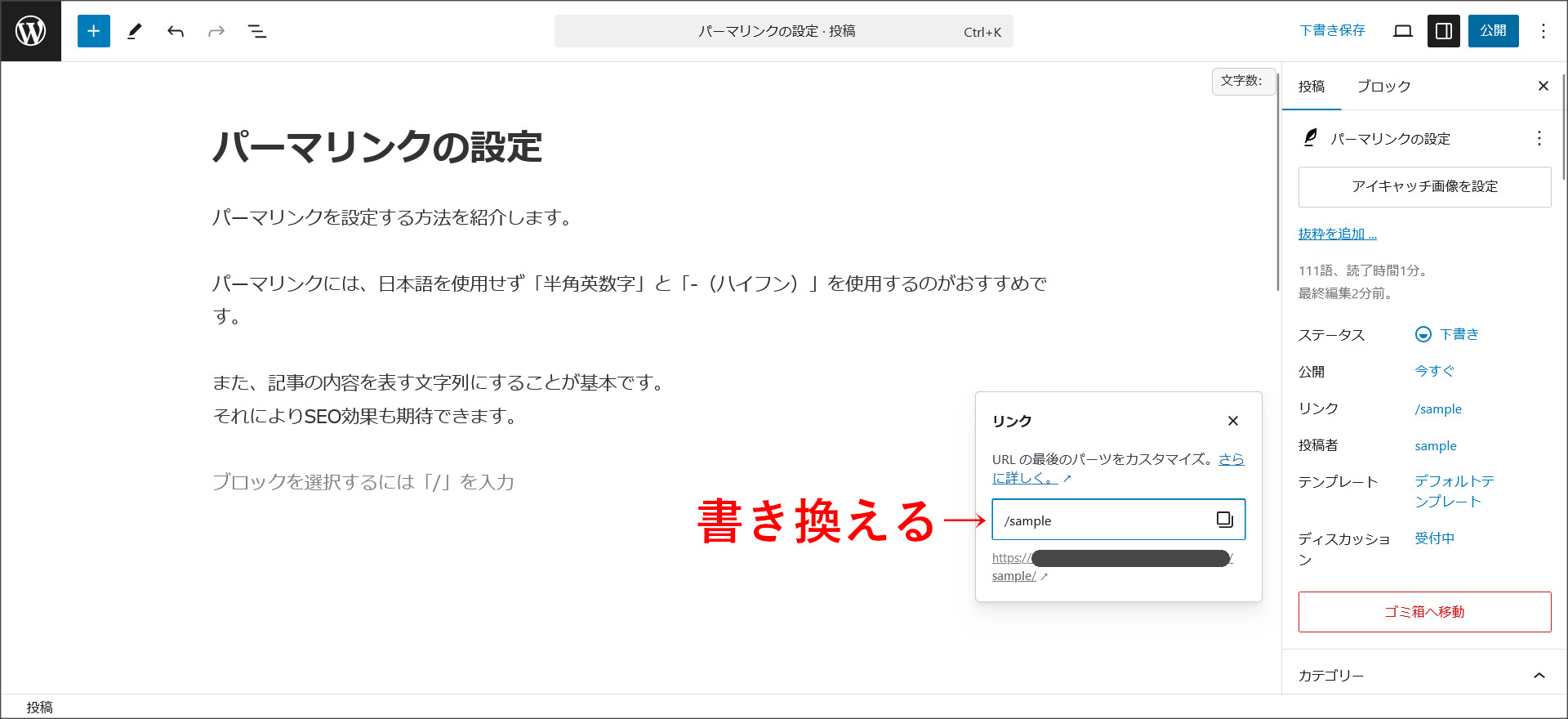Open the block inserter plus button
The height and width of the screenshot is (719, 1568).
94,31
